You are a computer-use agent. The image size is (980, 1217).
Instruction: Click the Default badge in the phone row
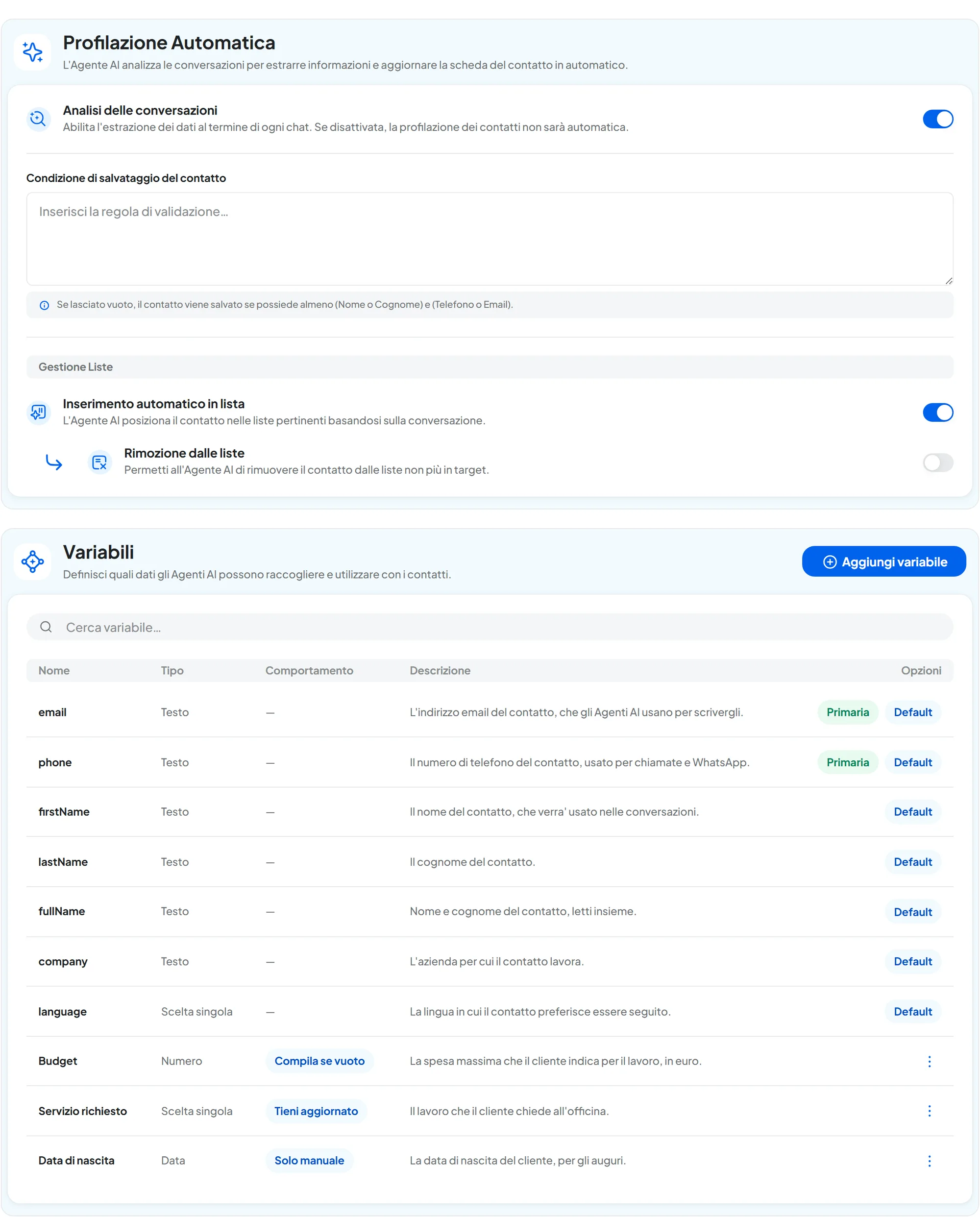912,763
